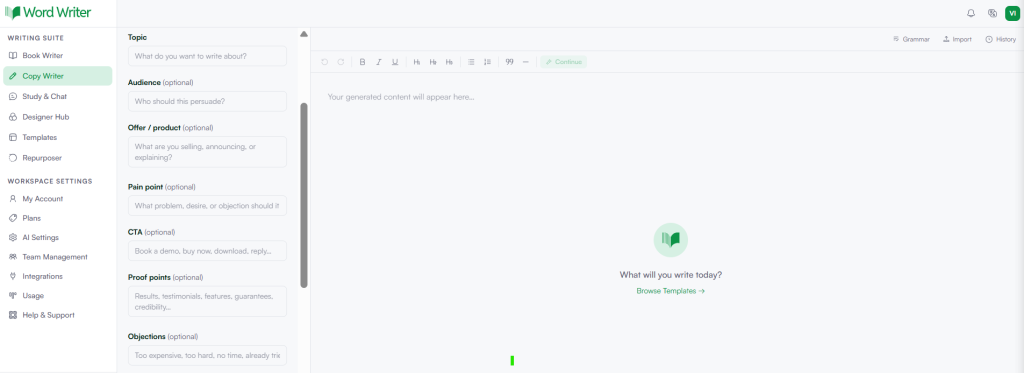The height and width of the screenshot is (373, 1024).
Task: Click the Offer / product text area
Action: point(207,152)
